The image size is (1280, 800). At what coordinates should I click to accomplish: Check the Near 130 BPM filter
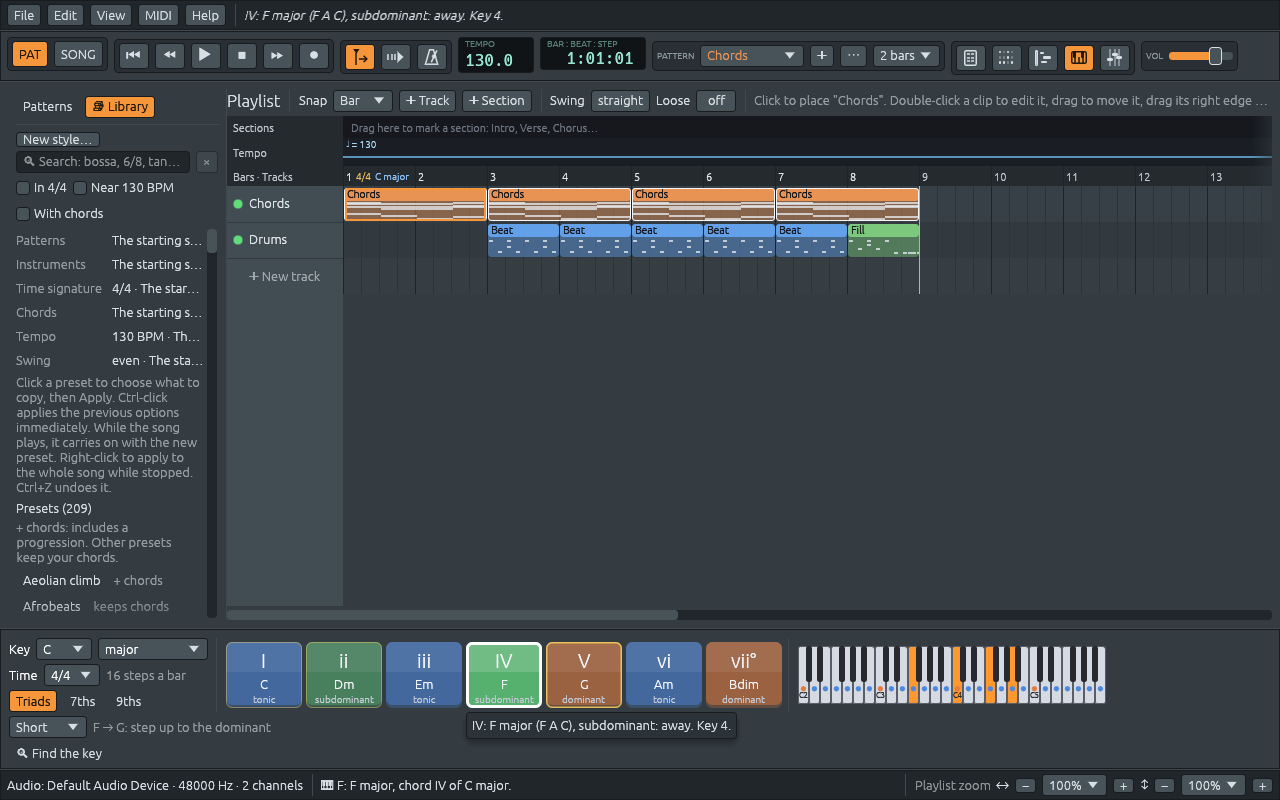pos(123,188)
